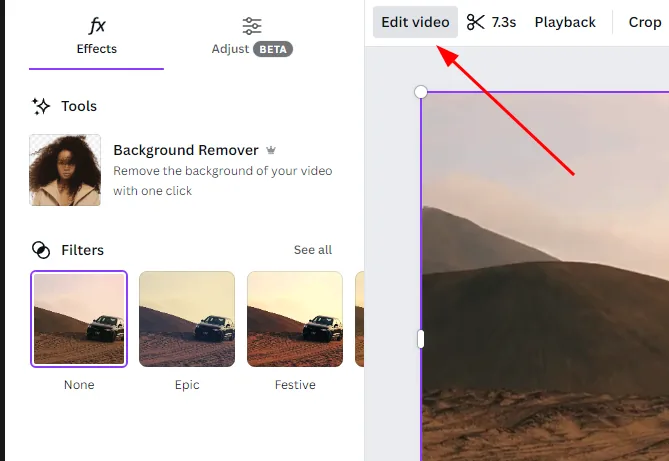The width and height of the screenshot is (669, 461).
Task: Click the fx effects icon
Action: (97, 26)
